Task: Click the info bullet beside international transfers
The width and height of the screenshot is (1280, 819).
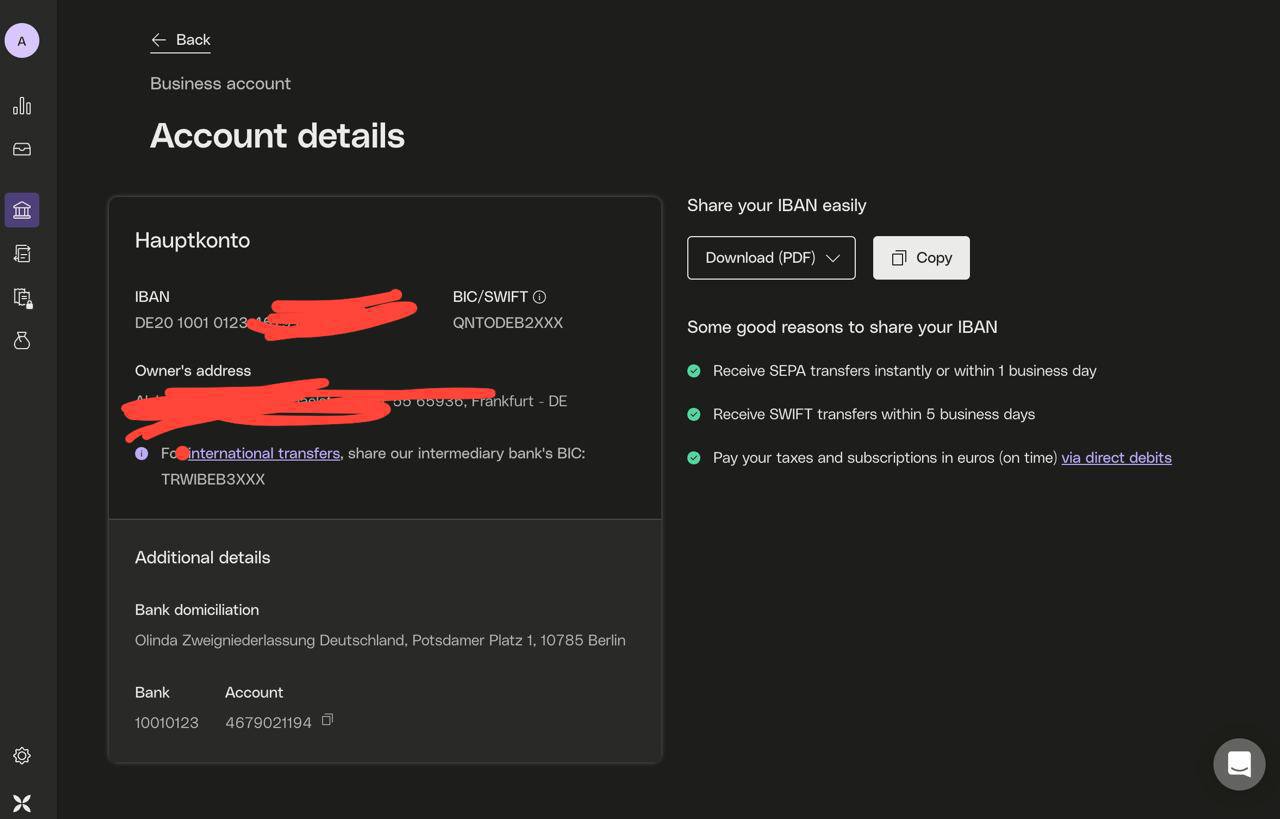Action: 141,453
